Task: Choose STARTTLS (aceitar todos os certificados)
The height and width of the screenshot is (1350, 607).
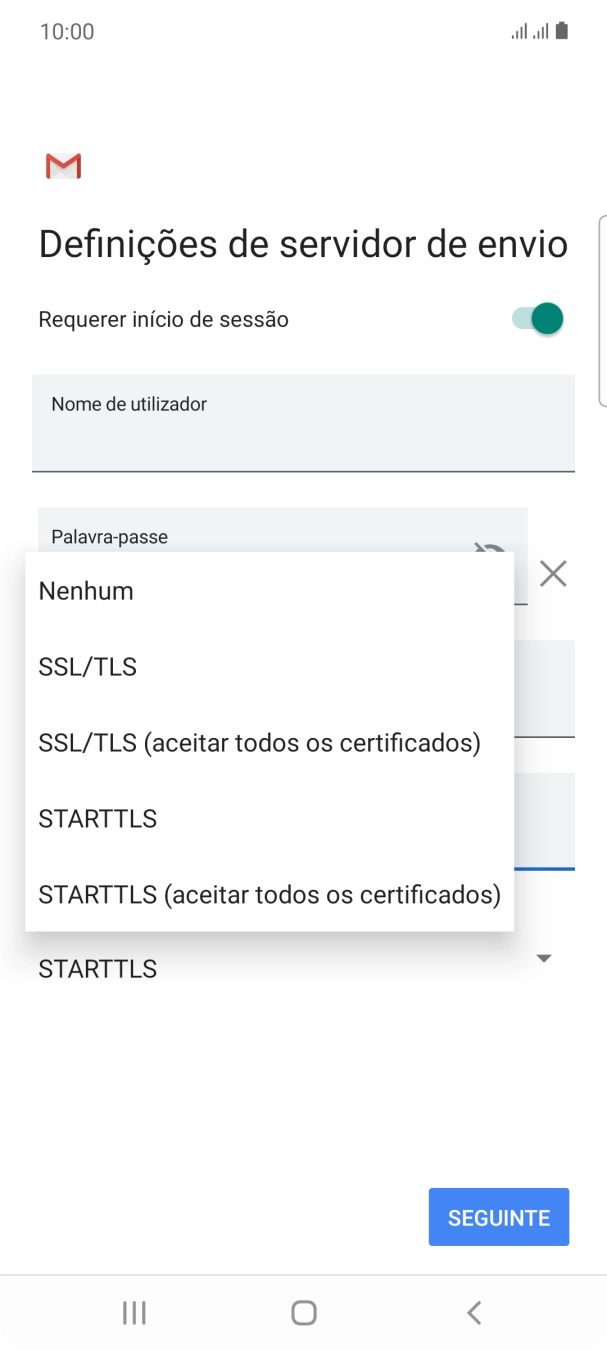Action: [268, 894]
